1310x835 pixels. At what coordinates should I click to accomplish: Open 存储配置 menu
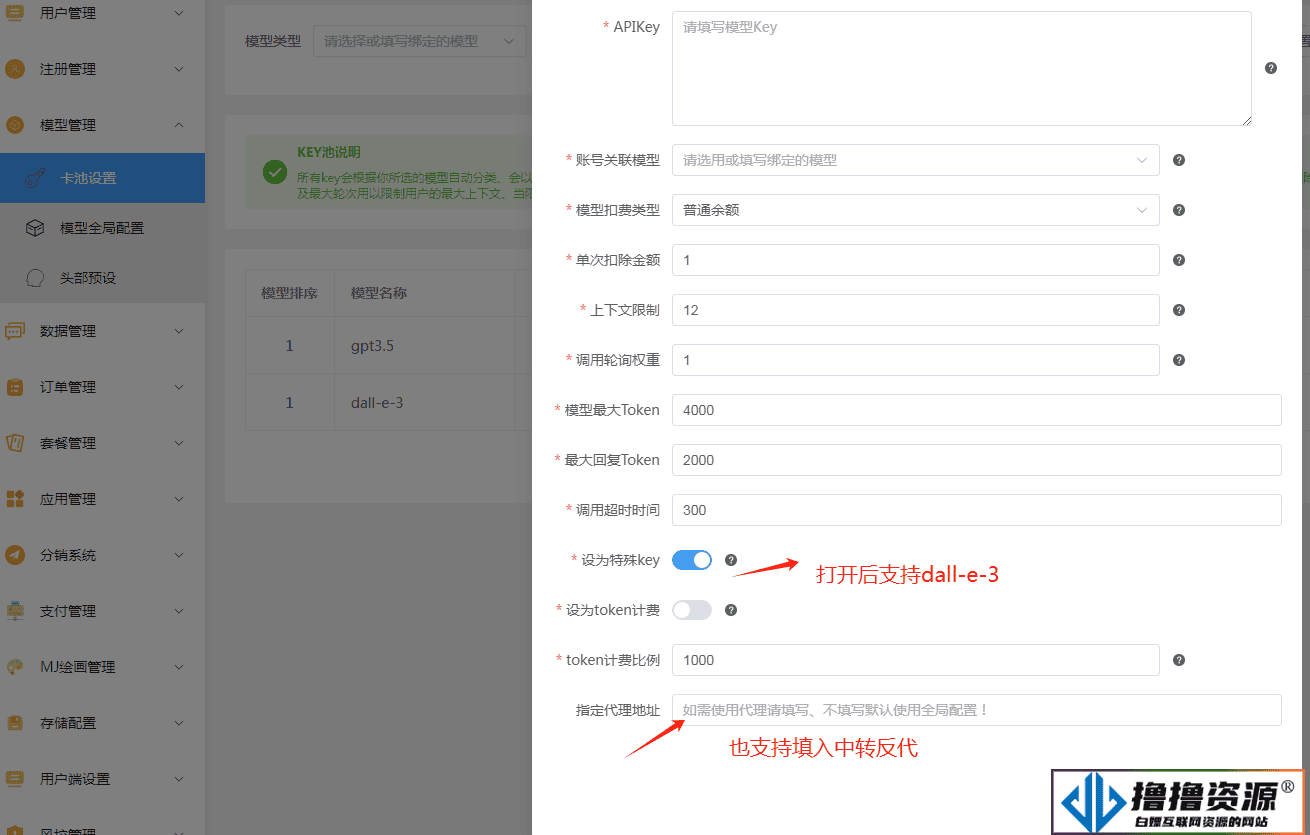point(102,723)
